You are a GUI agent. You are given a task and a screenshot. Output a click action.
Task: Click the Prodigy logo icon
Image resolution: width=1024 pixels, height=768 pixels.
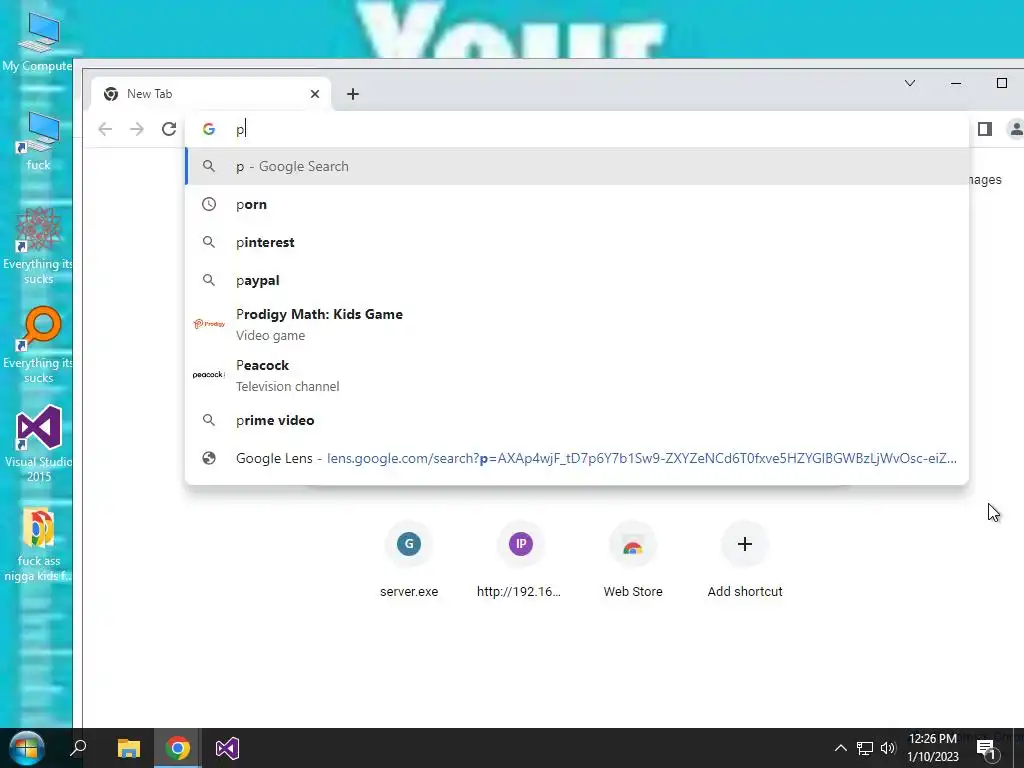click(209, 324)
